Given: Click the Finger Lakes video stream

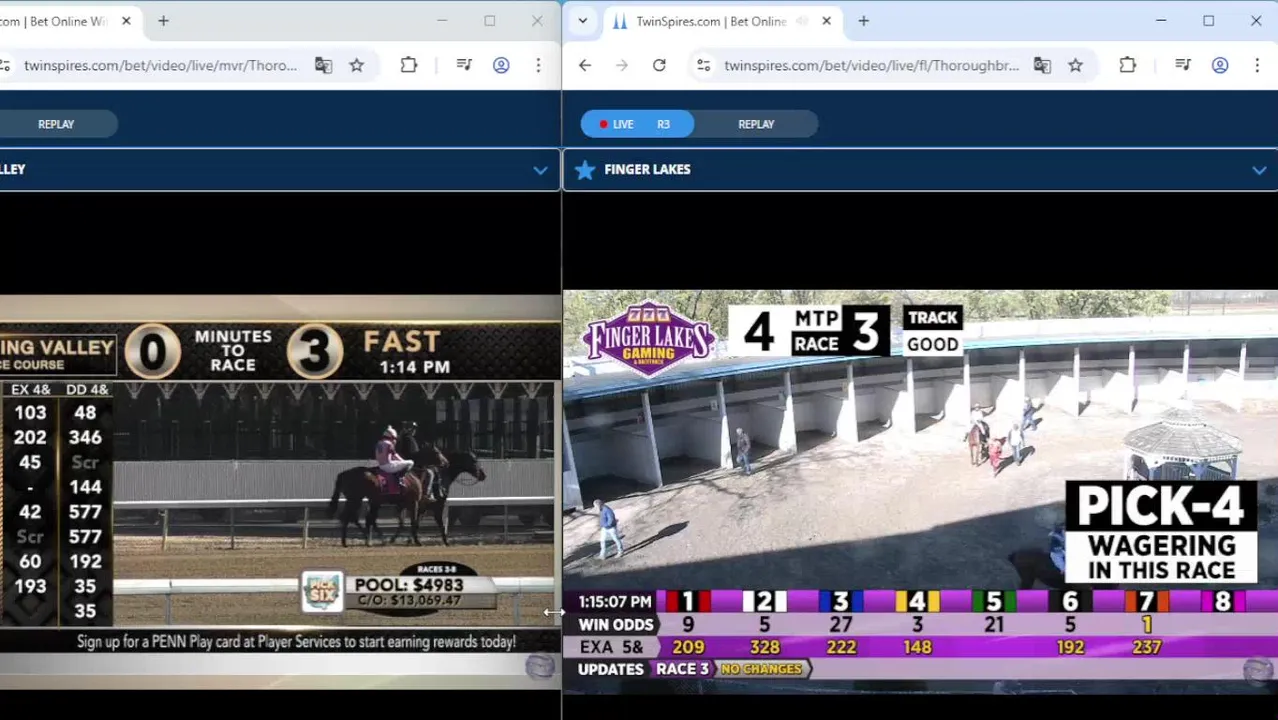Looking at the screenshot, I should (x=920, y=491).
